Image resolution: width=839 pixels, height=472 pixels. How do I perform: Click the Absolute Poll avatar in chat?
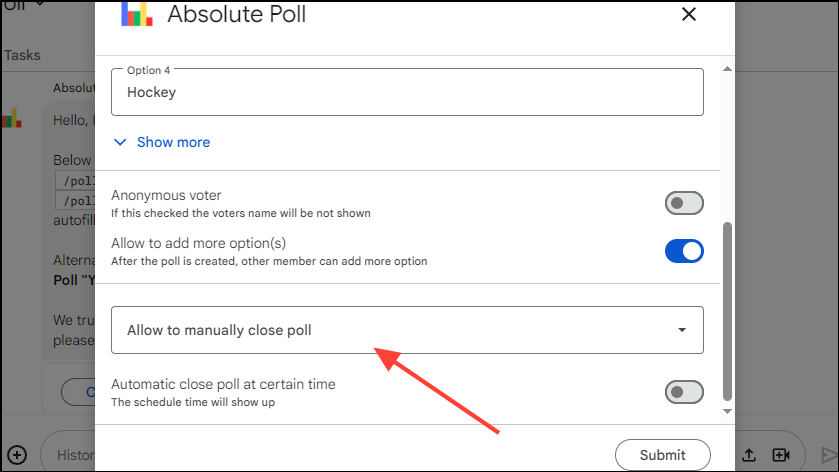(11, 120)
